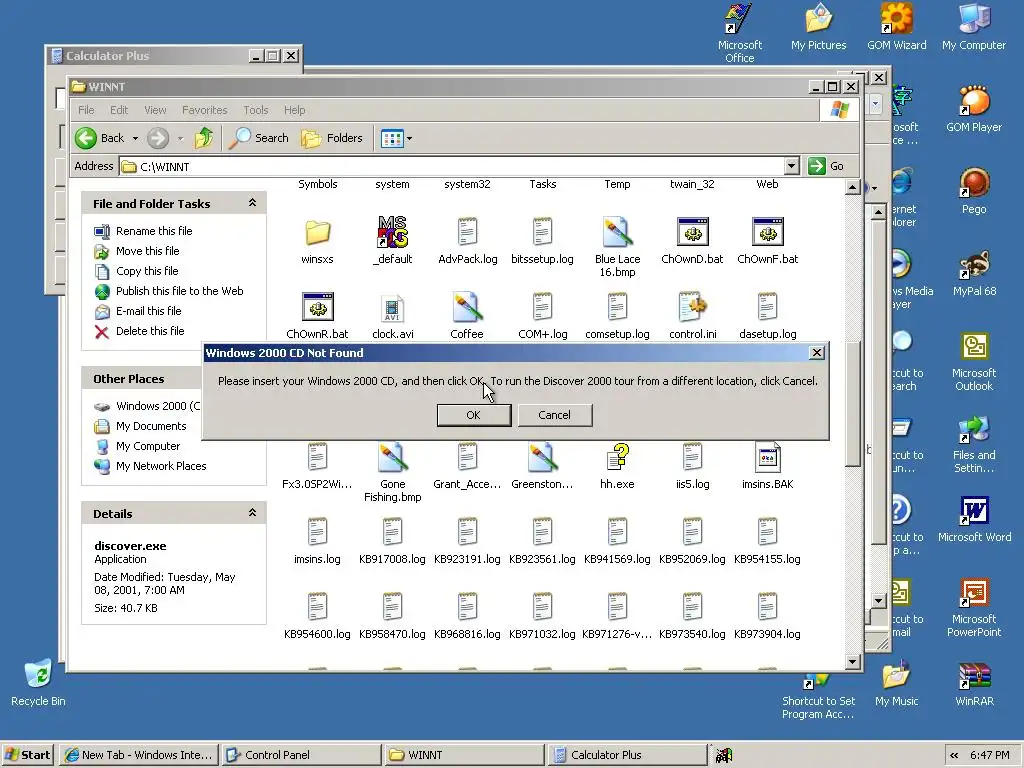
Task: Open the address bar dropdown arrow
Action: (x=792, y=166)
